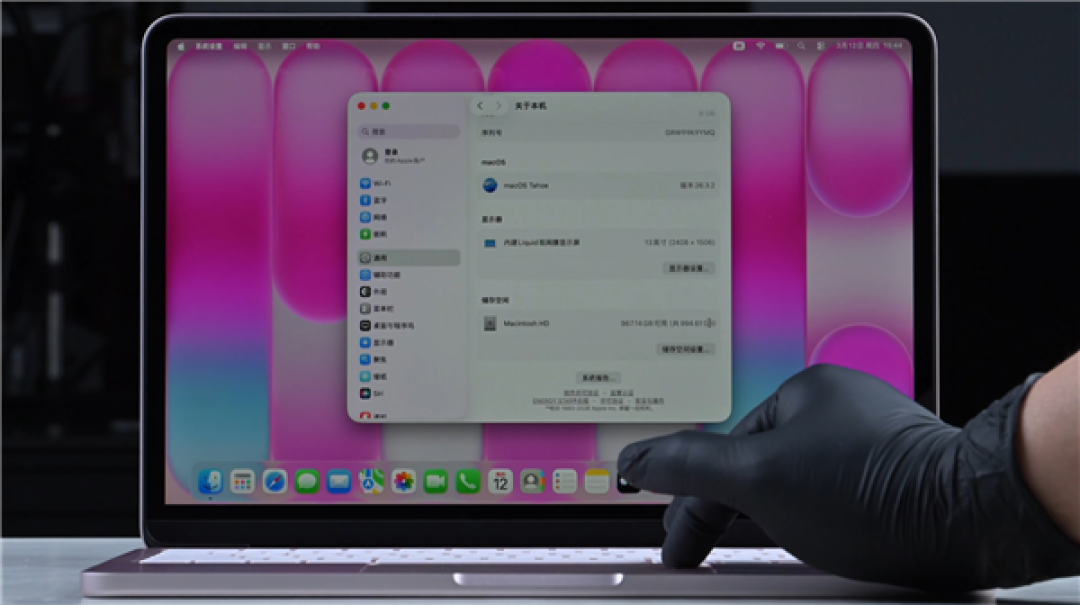Go forward with the right chevron
Image resolution: width=1080 pixels, height=605 pixels.
pos(498,106)
